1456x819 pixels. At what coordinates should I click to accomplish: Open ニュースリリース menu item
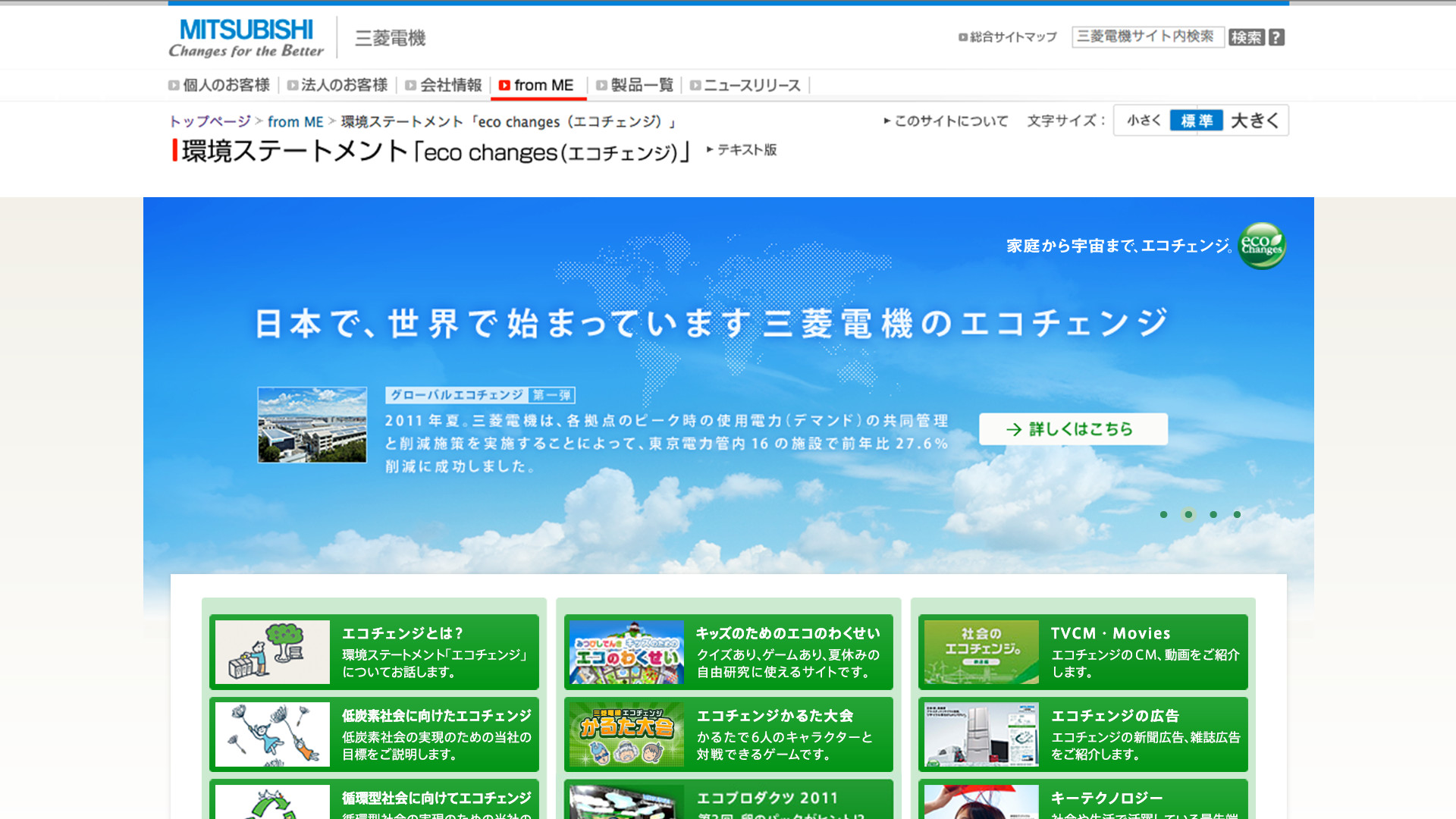[745, 85]
